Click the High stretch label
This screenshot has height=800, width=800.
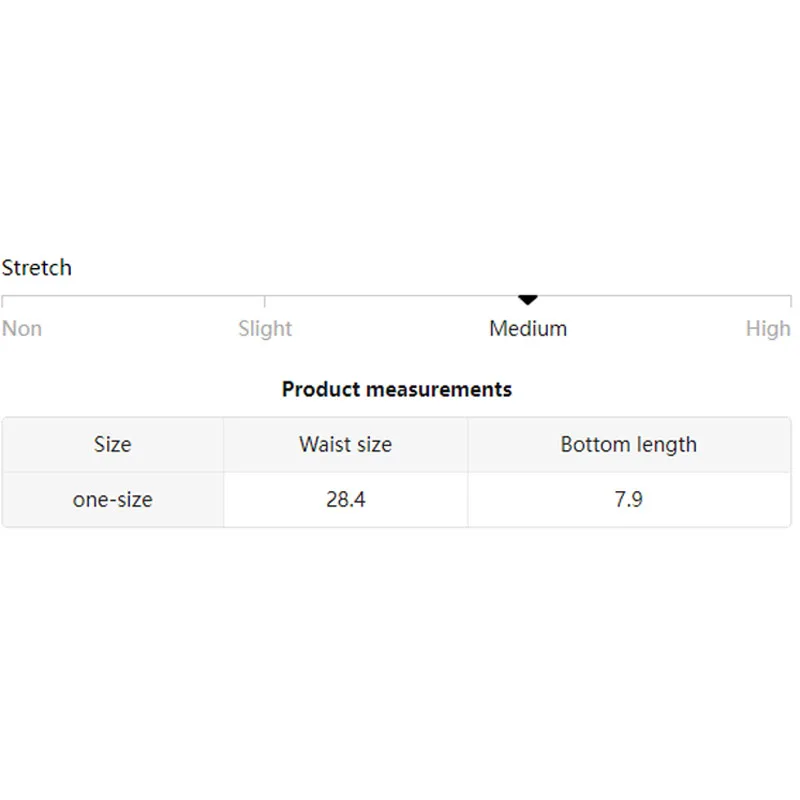click(x=768, y=328)
